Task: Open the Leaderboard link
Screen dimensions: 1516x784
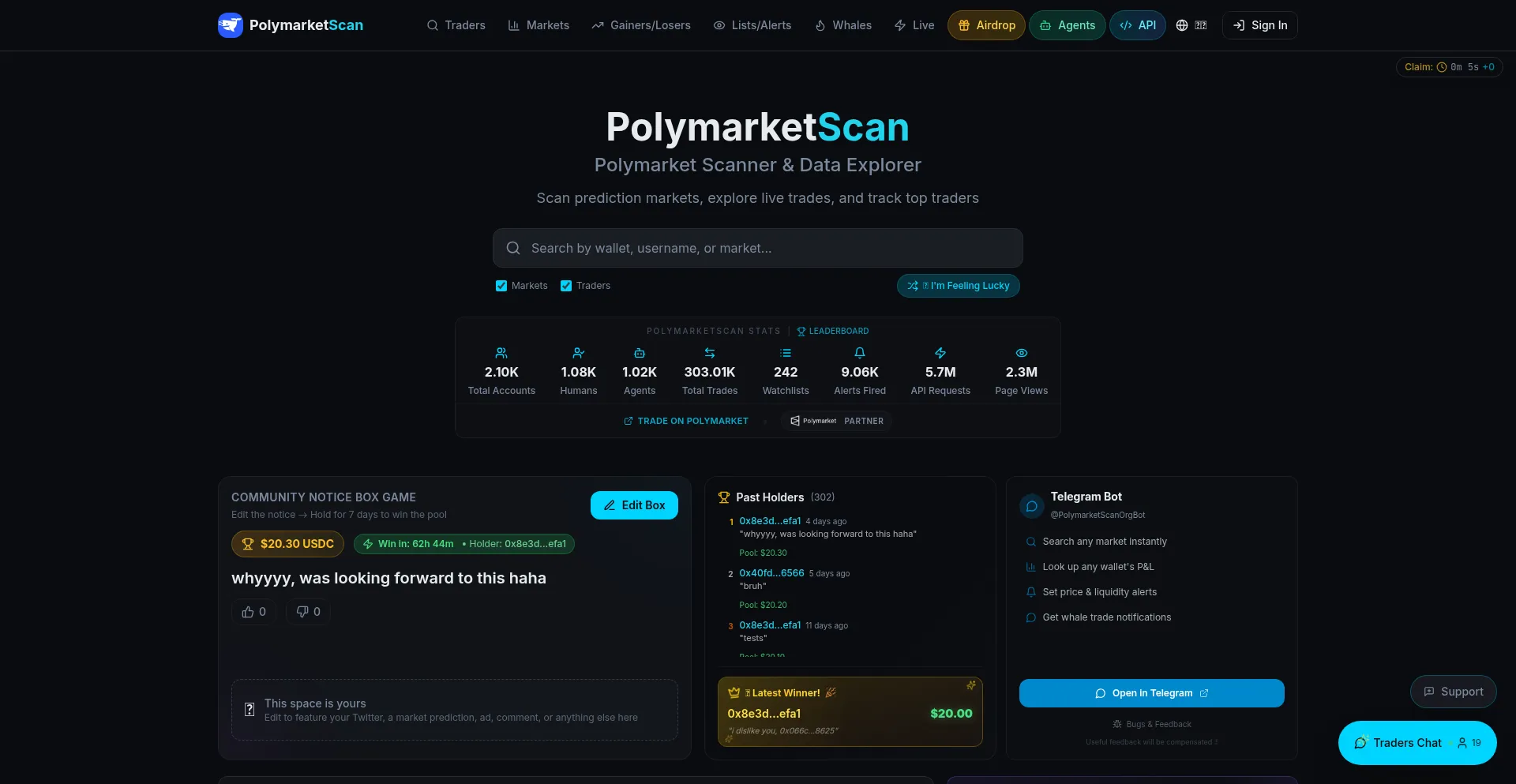Action: pyautogui.click(x=832, y=331)
